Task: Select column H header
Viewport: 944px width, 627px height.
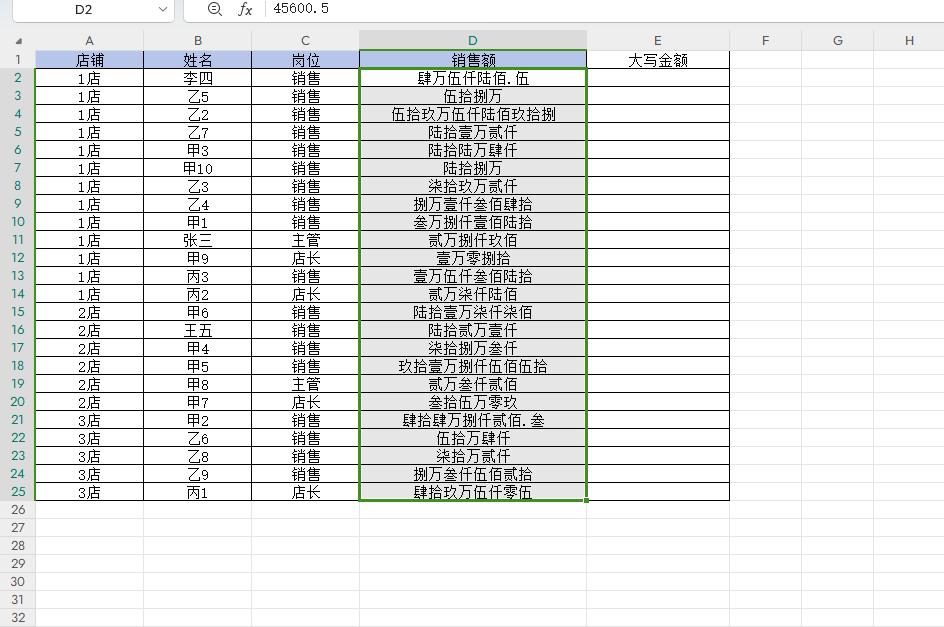Action: tap(909, 40)
